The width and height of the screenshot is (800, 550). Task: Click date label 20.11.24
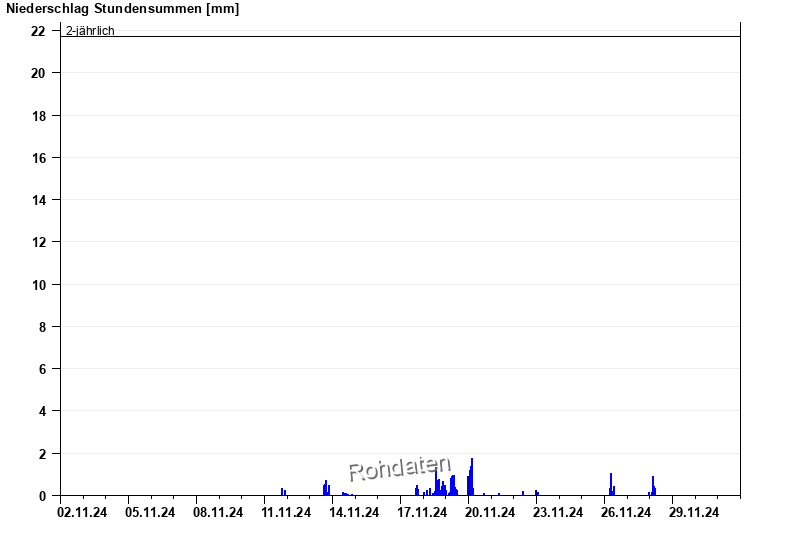(x=490, y=512)
